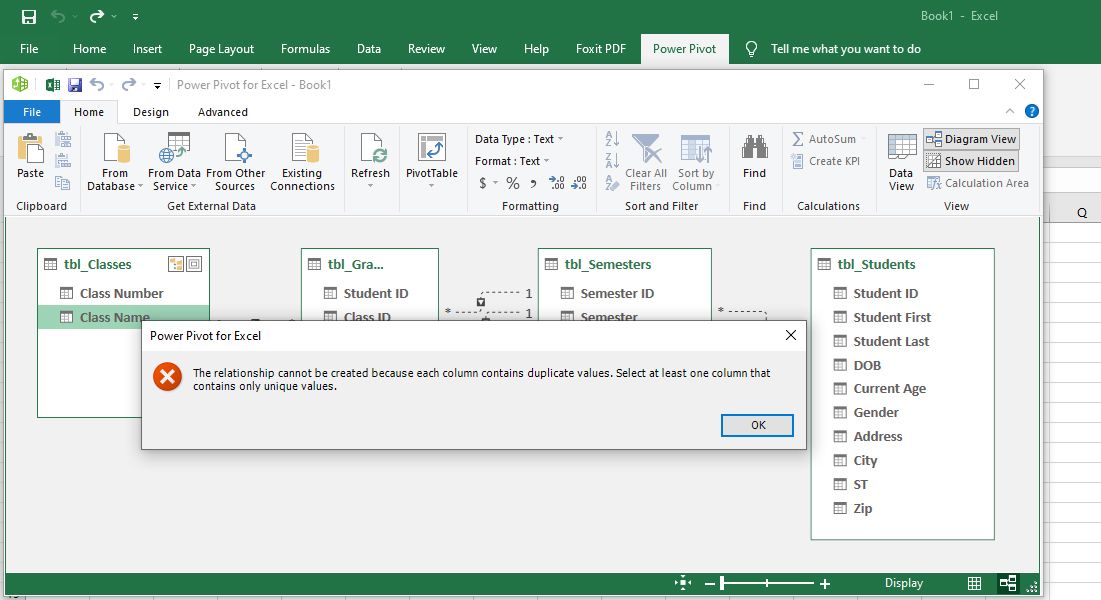Toggle Diagram View button
Viewport: 1101px width, 600px height.
coord(970,139)
